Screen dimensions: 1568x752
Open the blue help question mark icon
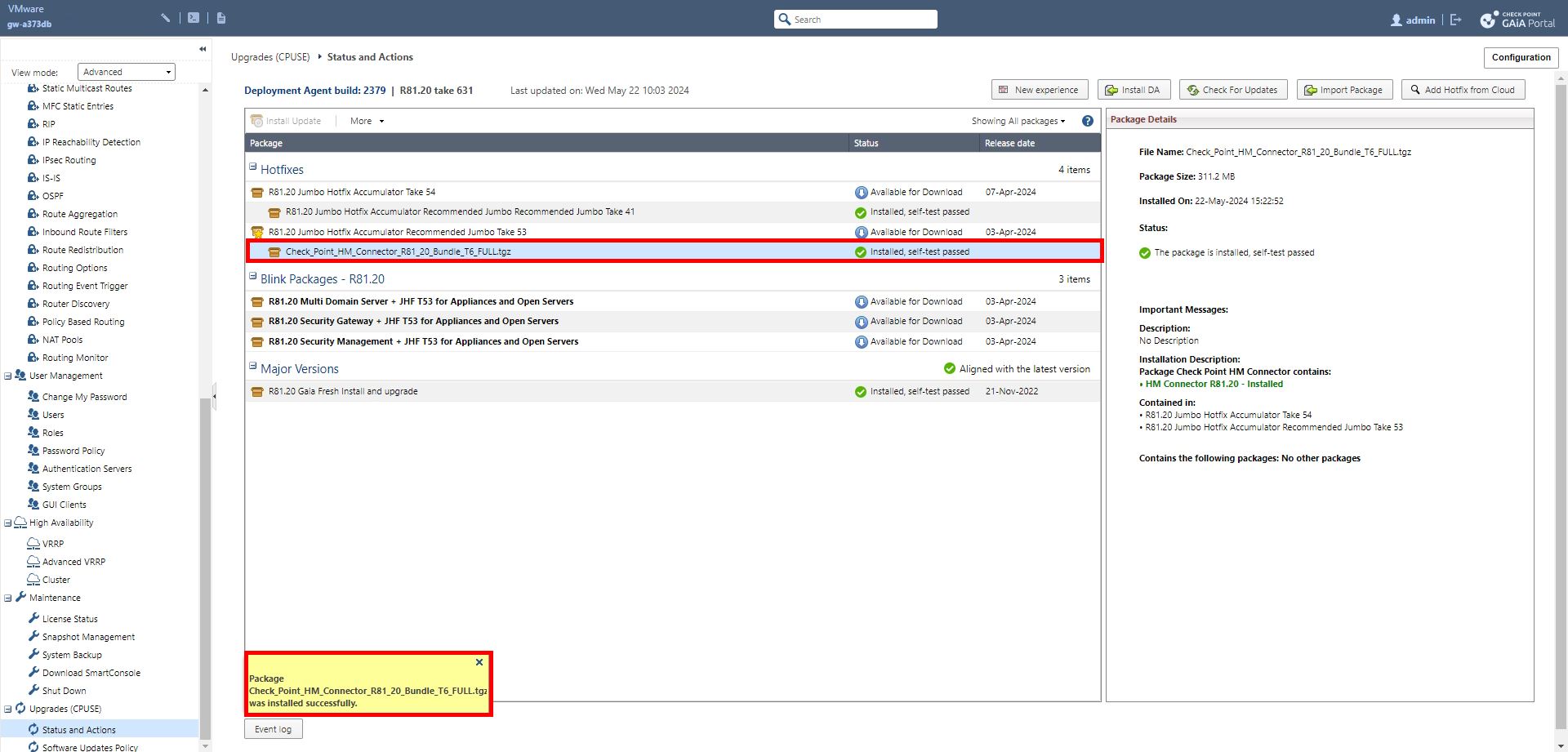[x=1087, y=121]
